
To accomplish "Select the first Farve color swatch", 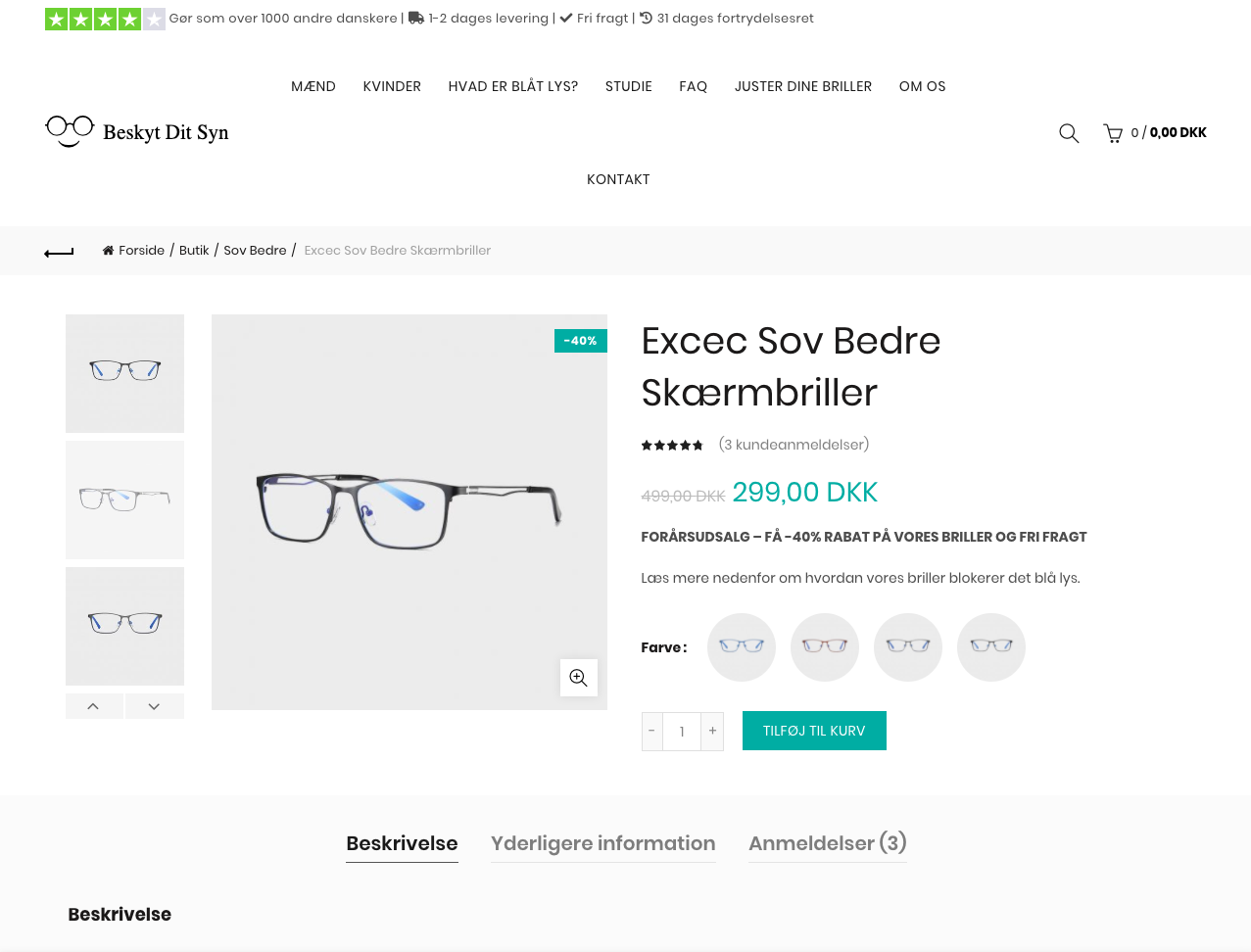I will 742,646.
